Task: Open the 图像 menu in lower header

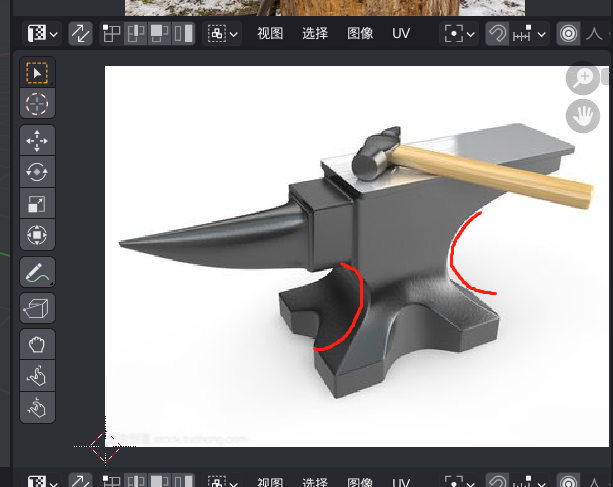Action: (360, 482)
